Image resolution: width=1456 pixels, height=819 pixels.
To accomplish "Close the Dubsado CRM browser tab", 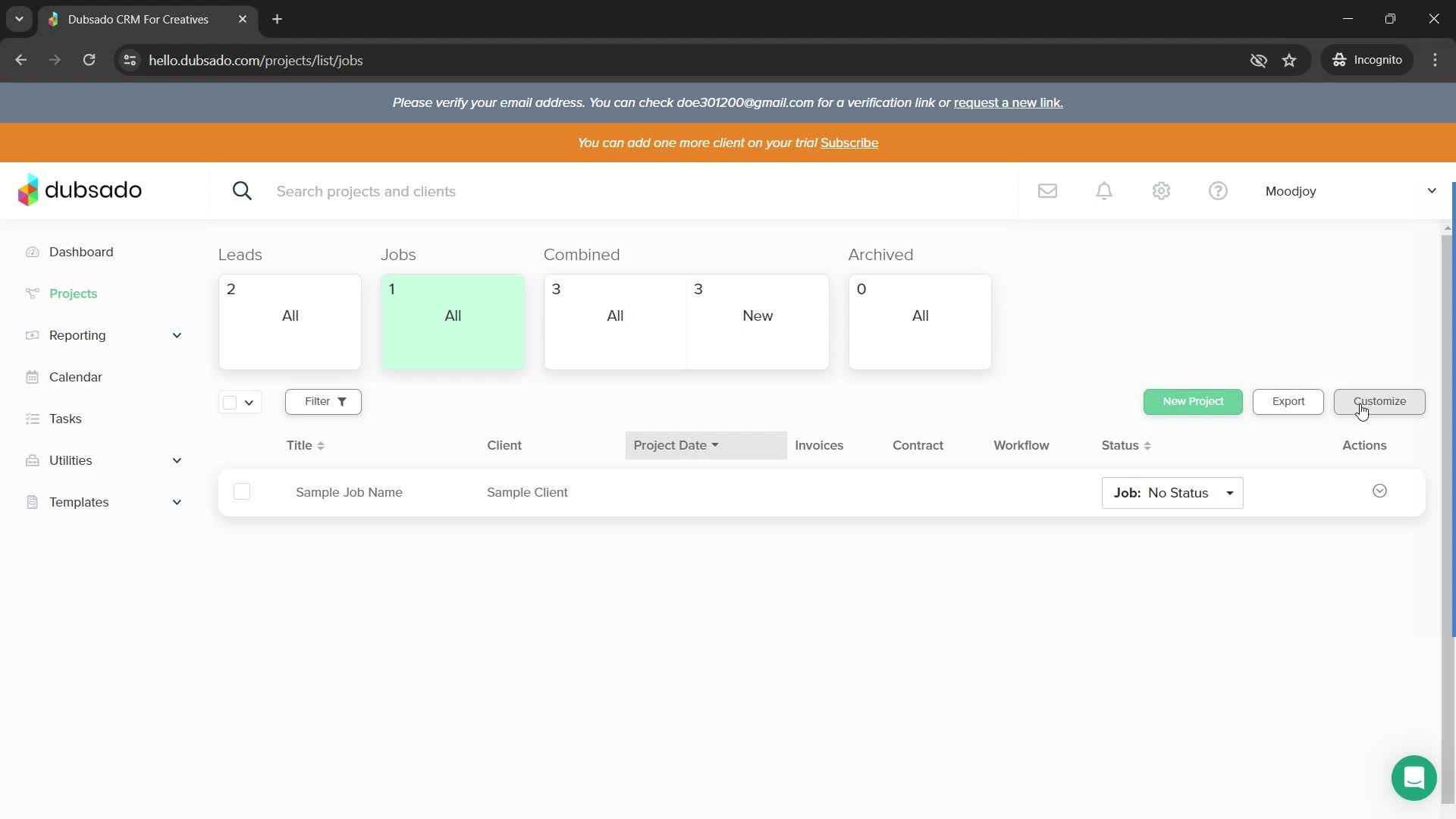I will coord(243,19).
